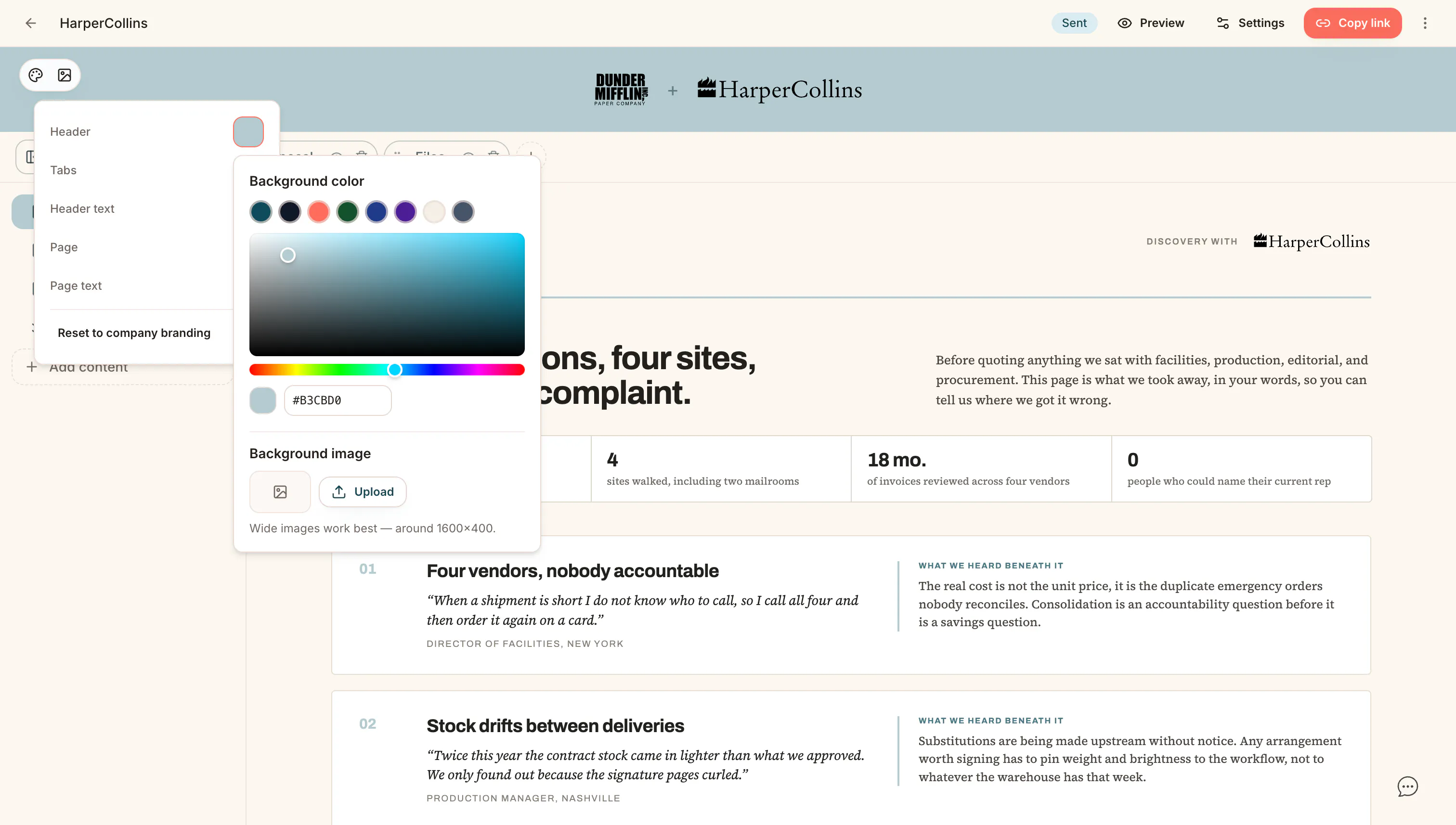Image resolution: width=1456 pixels, height=825 pixels.
Task: Select Page in the theme menu
Action: click(64, 247)
